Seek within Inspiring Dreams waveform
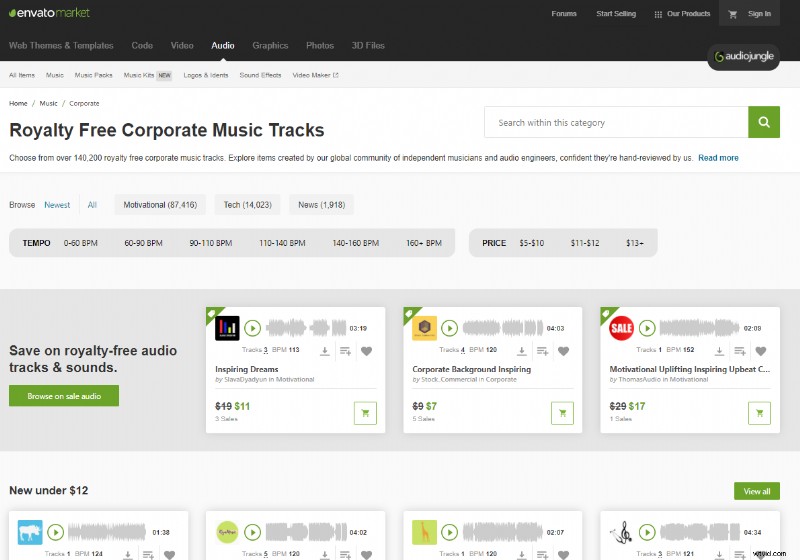The width and height of the screenshot is (800, 560). click(x=306, y=328)
